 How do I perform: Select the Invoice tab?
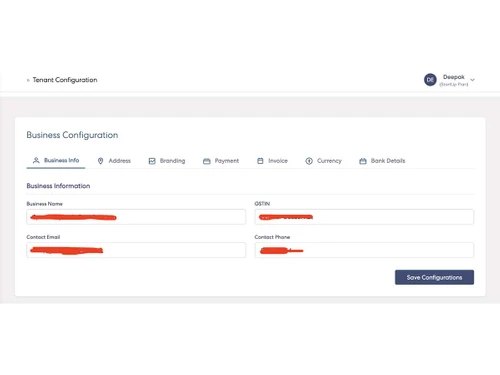coord(272,161)
